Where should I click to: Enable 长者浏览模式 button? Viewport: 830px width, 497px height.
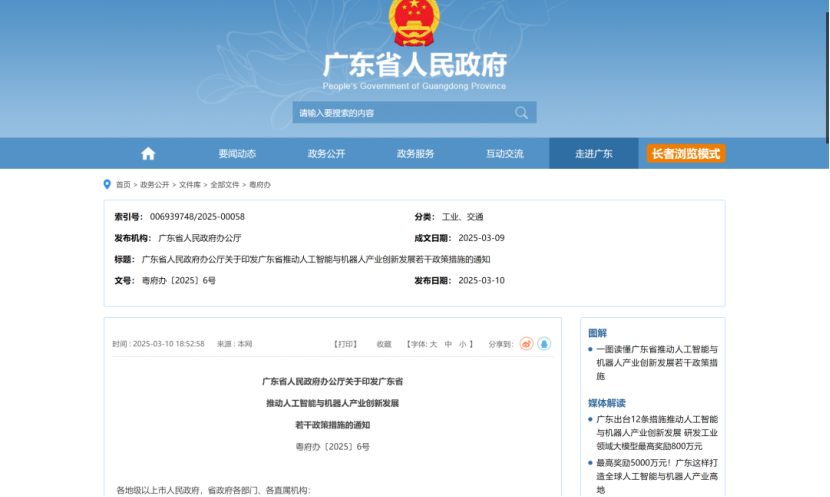pos(686,153)
